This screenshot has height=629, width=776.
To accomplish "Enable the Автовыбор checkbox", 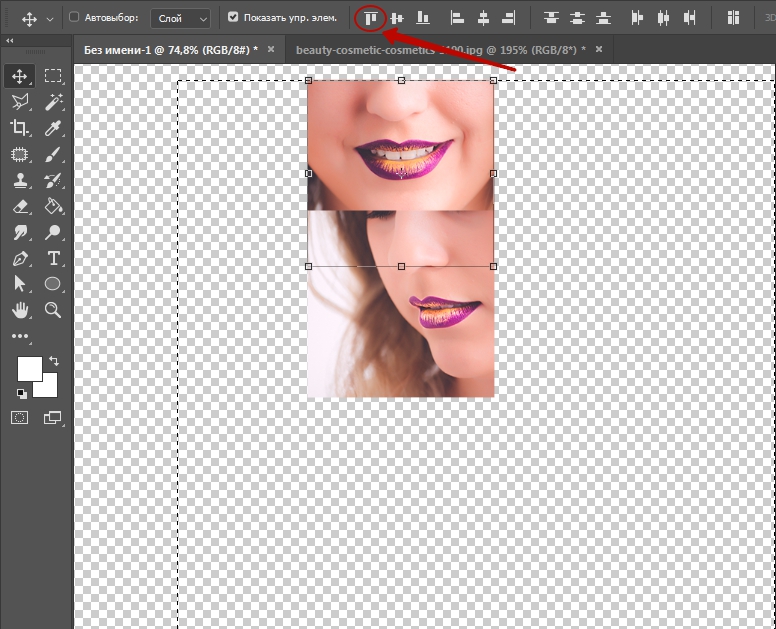I will [x=74, y=17].
